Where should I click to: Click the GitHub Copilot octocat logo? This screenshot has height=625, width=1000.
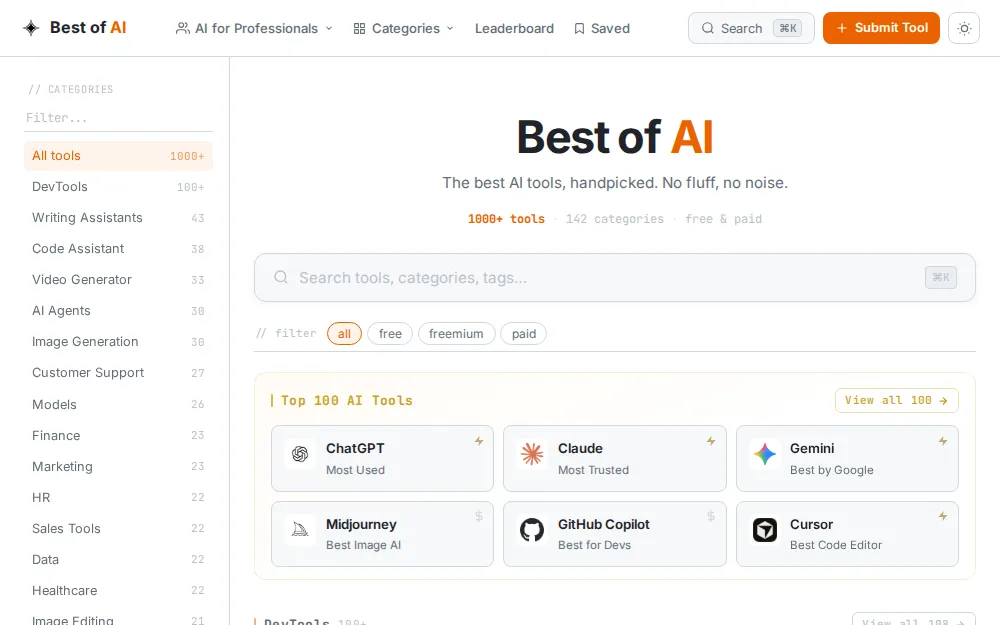coord(532,529)
